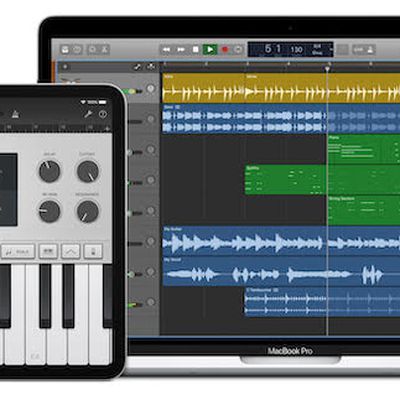The image size is (400, 400).
Task: Click the upper-right sound knob on iPad
Action: (x=88, y=171)
